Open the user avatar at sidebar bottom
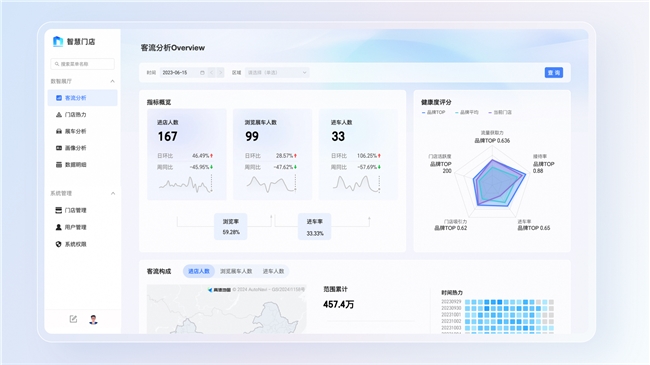Screen dimensions: 650x365 pos(93,319)
